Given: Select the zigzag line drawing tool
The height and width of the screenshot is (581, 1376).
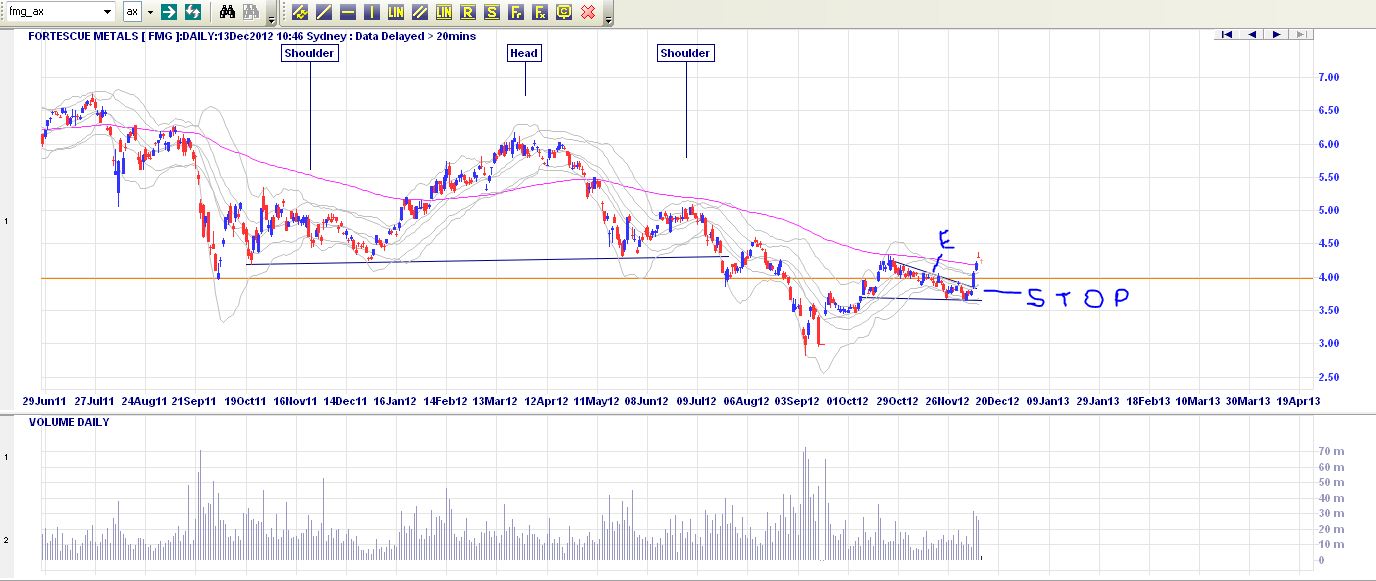Looking at the screenshot, I should click(x=299, y=12).
